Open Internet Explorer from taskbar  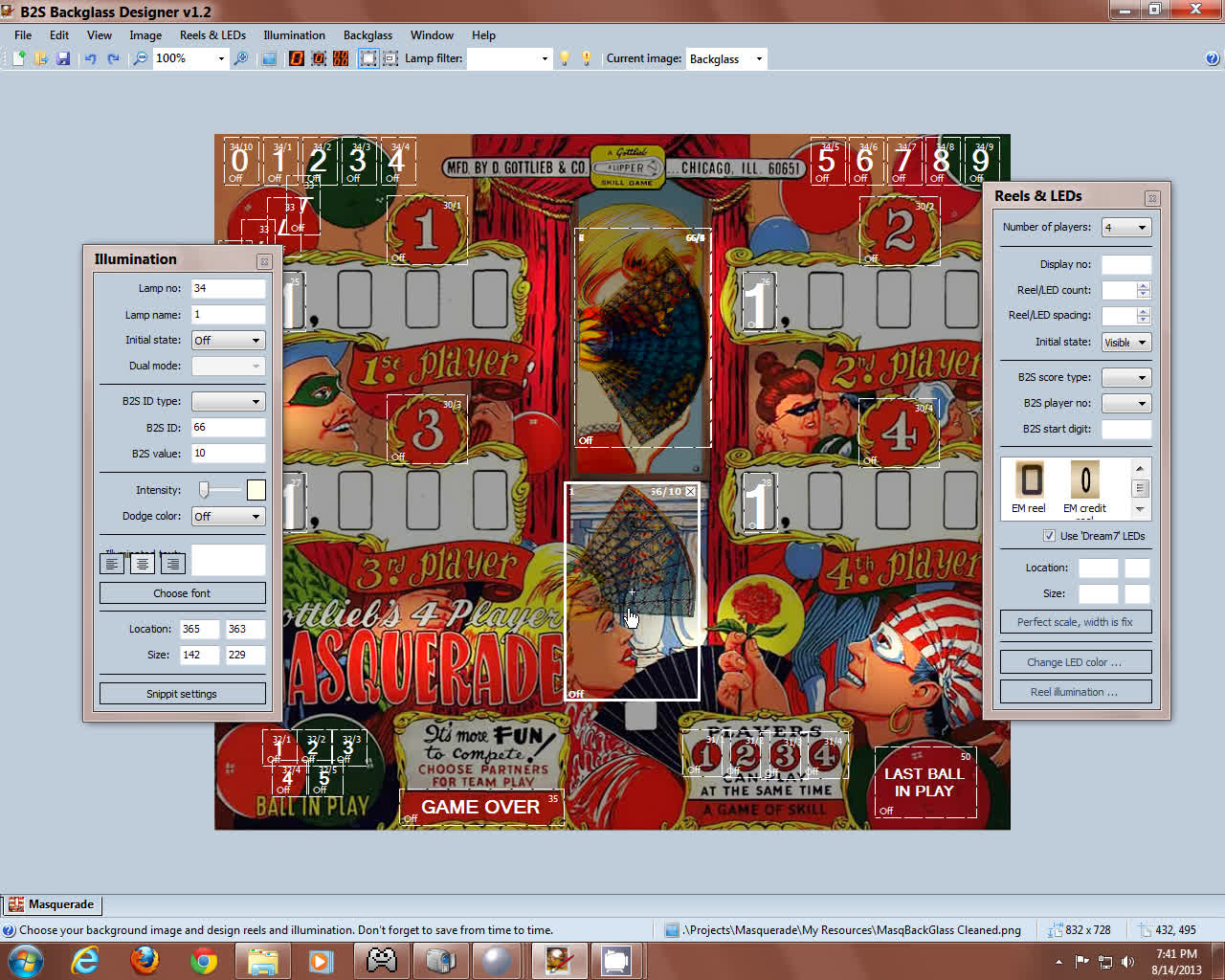point(85,961)
